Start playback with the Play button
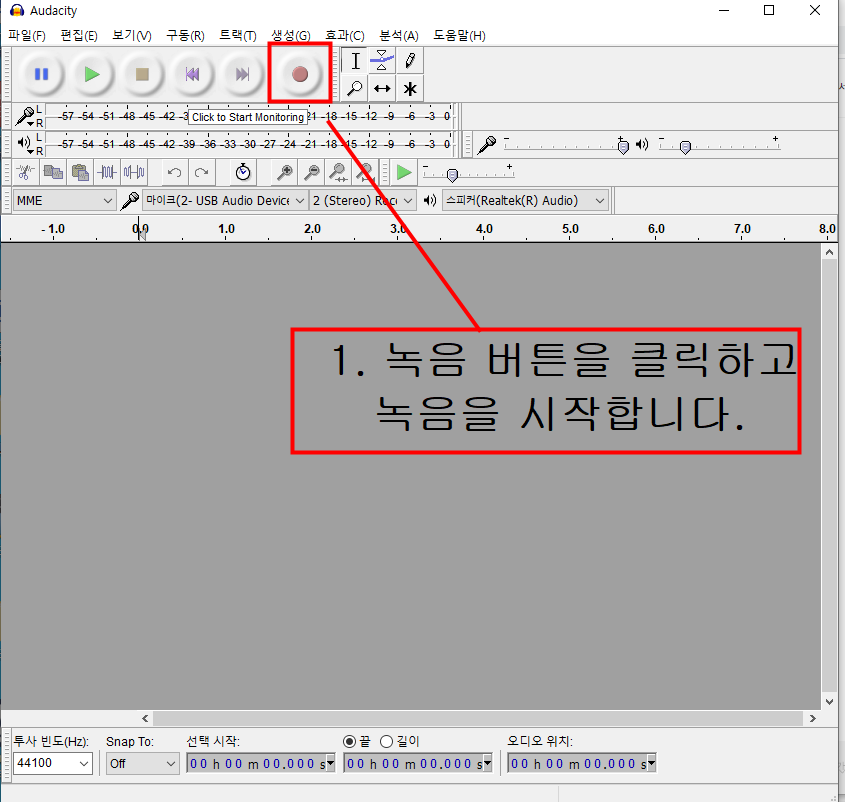 [x=92, y=74]
